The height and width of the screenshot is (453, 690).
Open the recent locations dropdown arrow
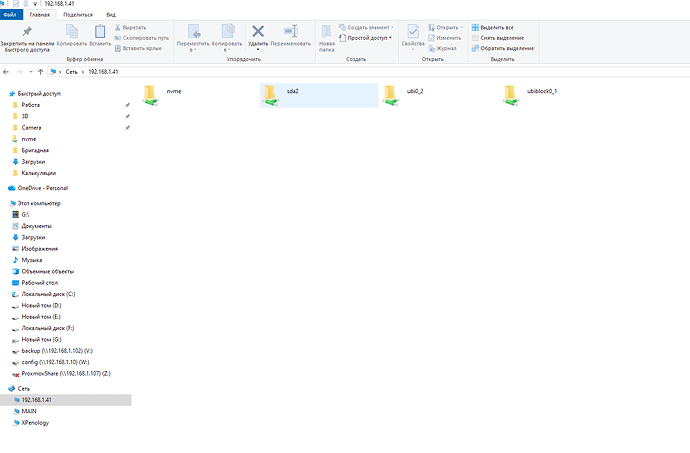(x=30, y=71)
